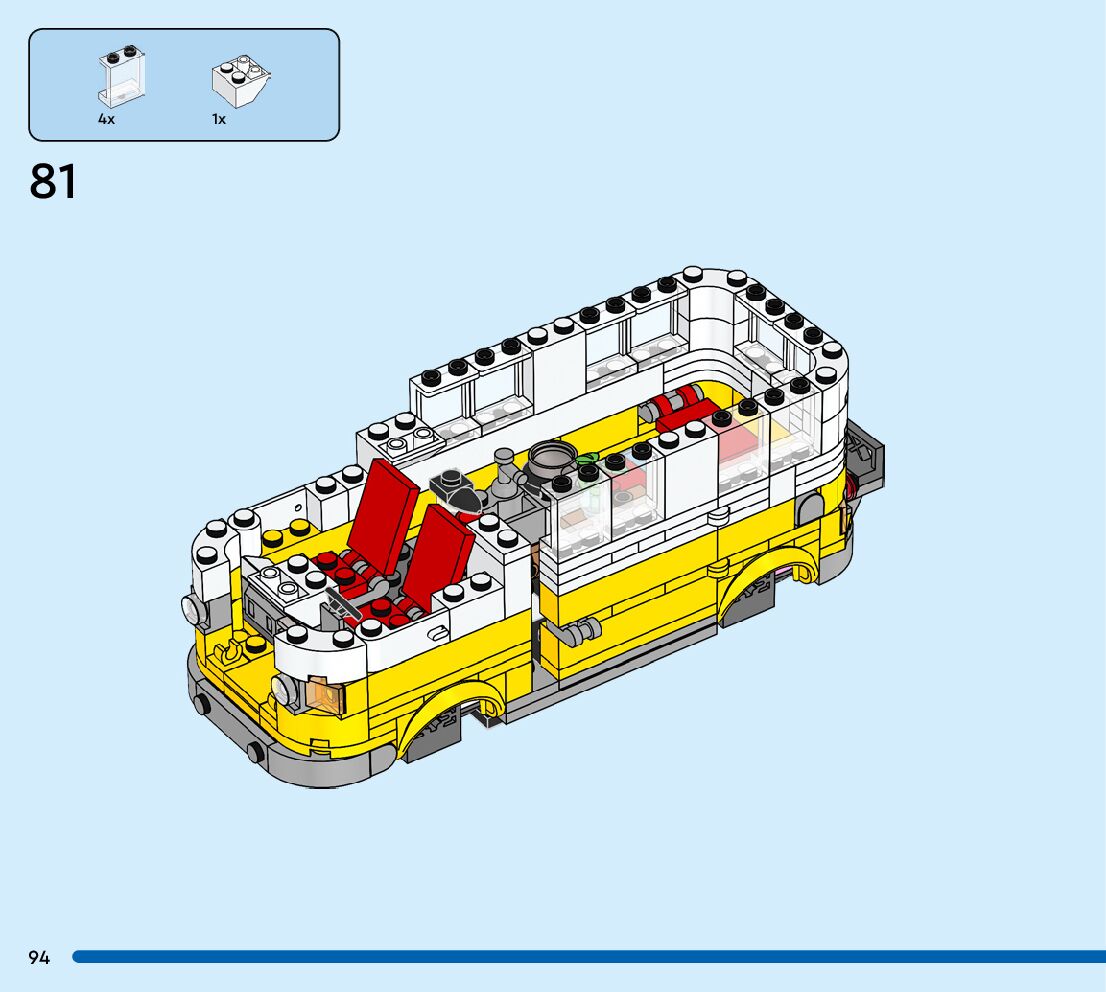
Task: Click page number 94
Action: 39,957
